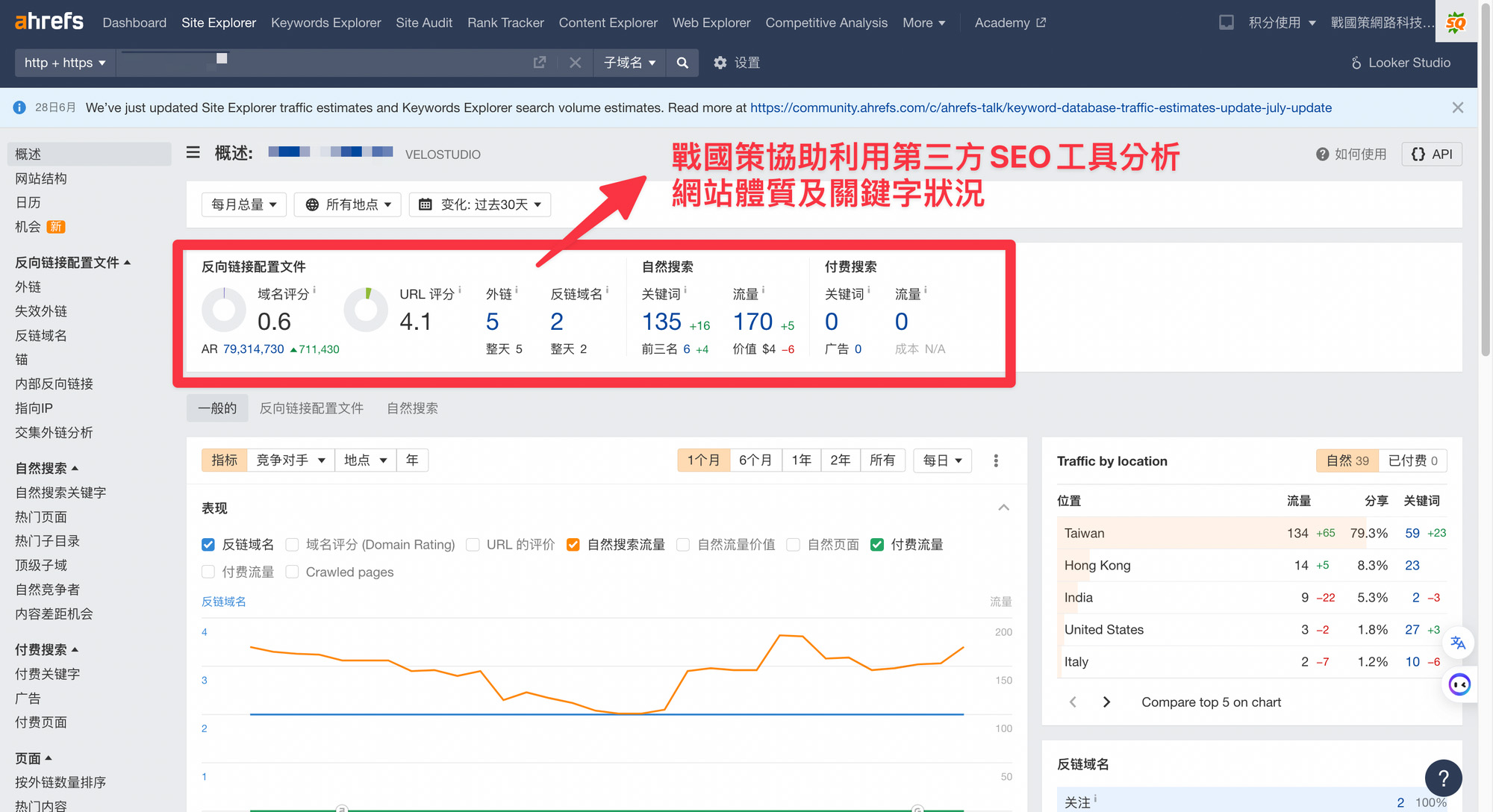Expand the More menu
Screen dimensions: 1493x812
(923, 22)
